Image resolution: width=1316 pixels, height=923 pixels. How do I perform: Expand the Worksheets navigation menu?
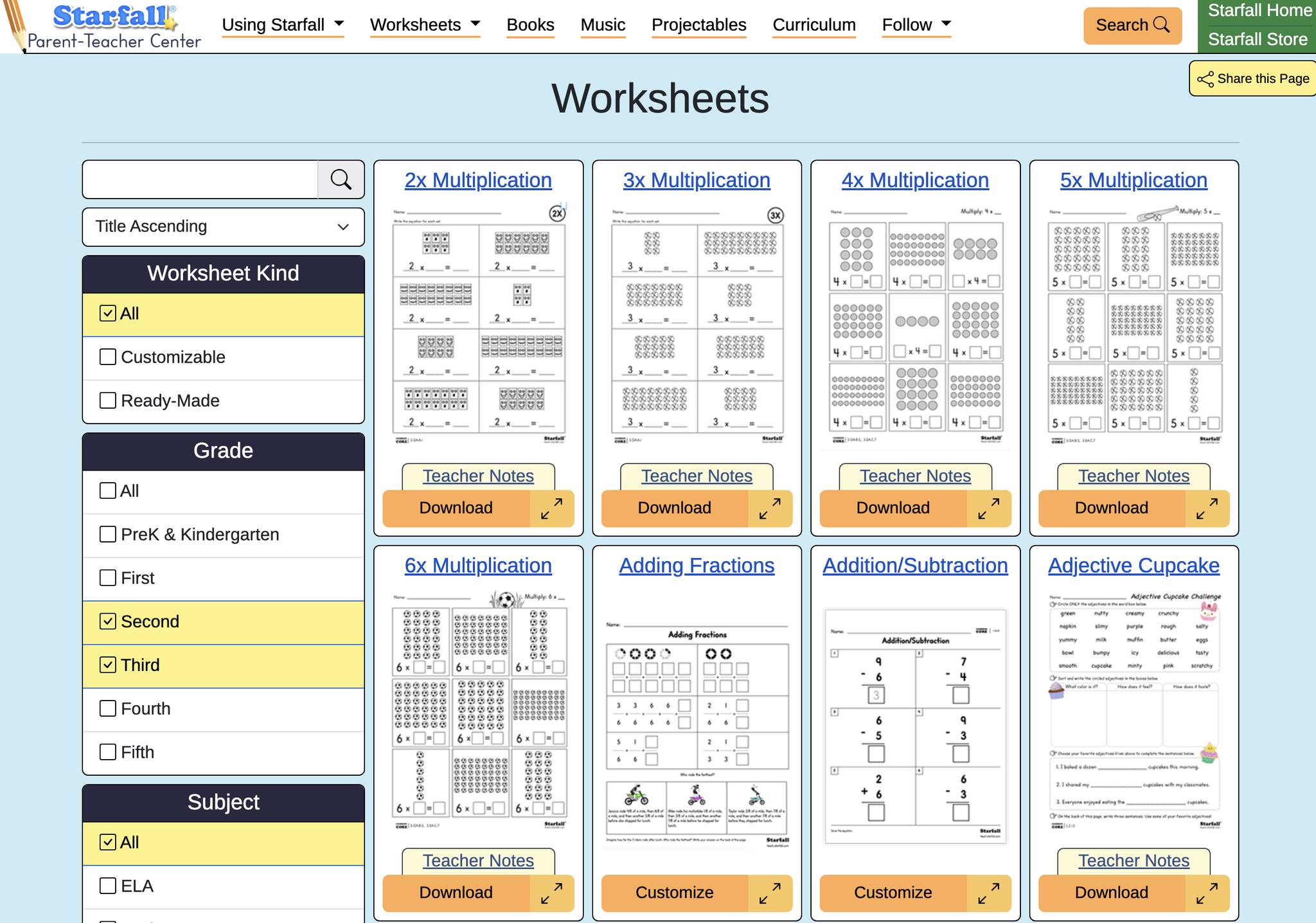(x=425, y=25)
